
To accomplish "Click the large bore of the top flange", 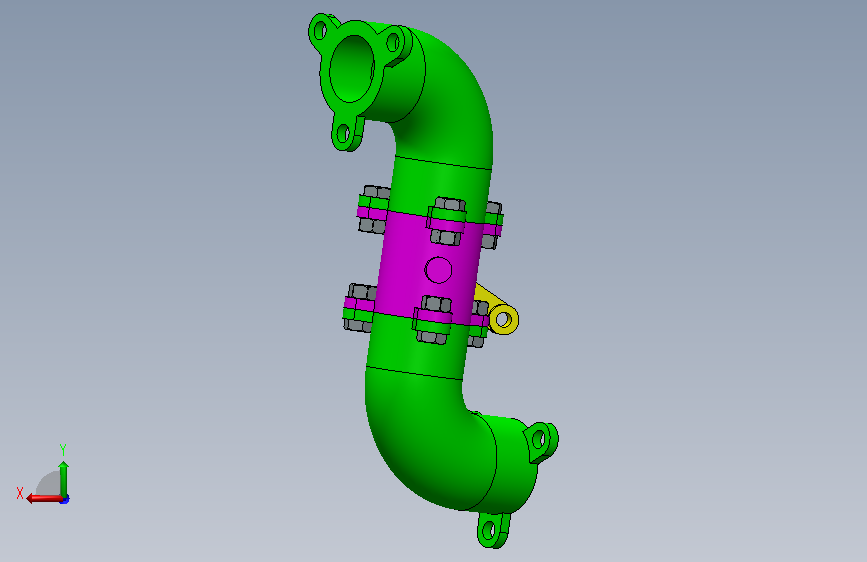I will point(352,69).
